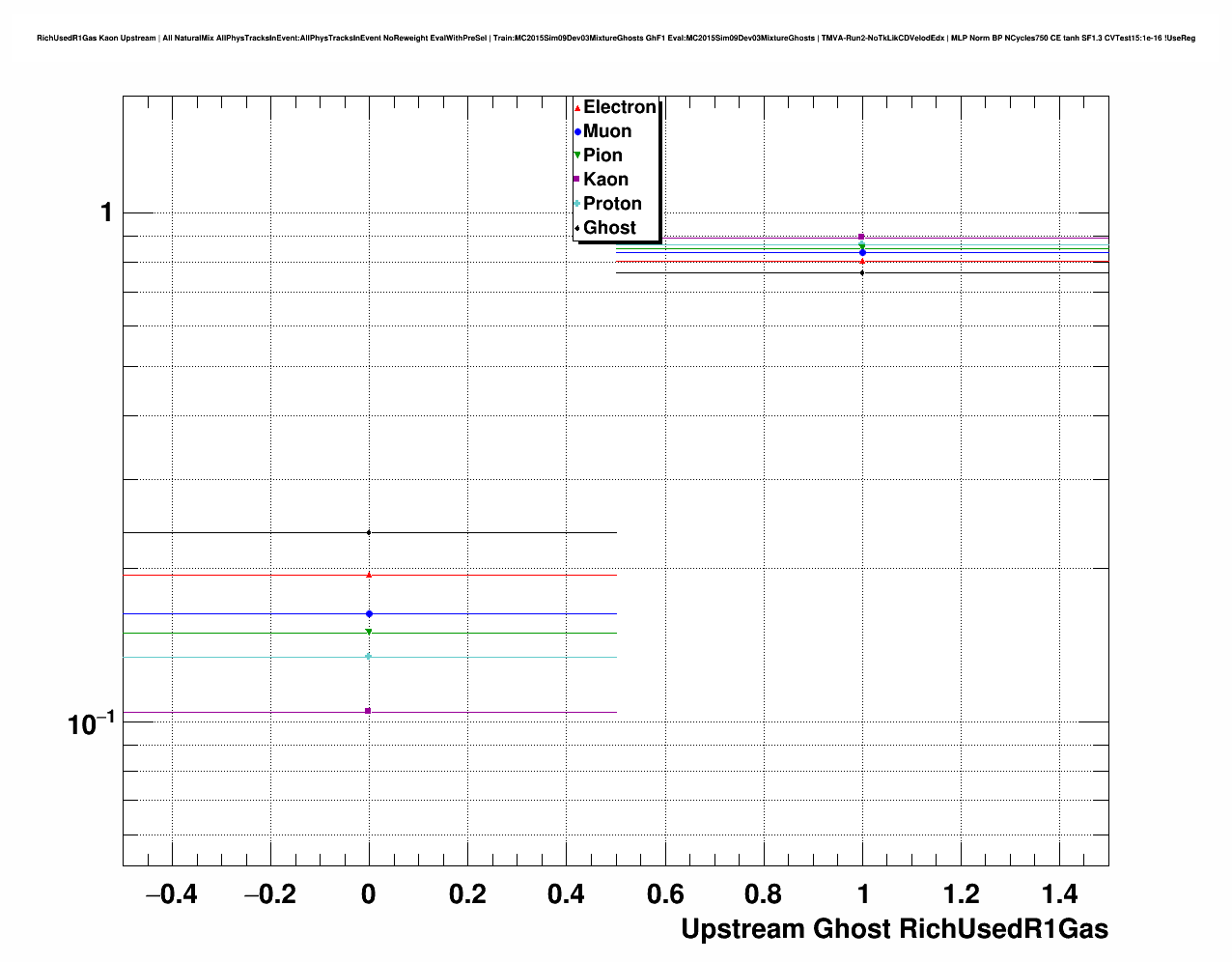
Task: Click the green Pion data point at x=0
Action: 369,633
